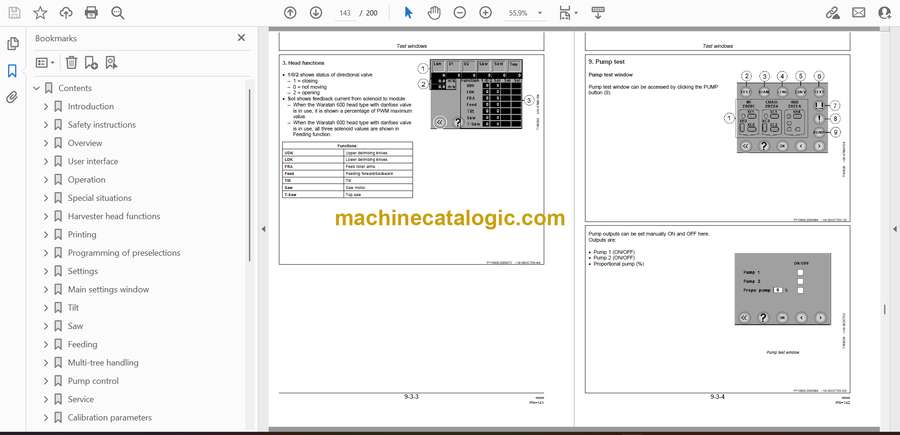
Task: Expand the right tools pane arrow
Action: [x=894, y=229]
